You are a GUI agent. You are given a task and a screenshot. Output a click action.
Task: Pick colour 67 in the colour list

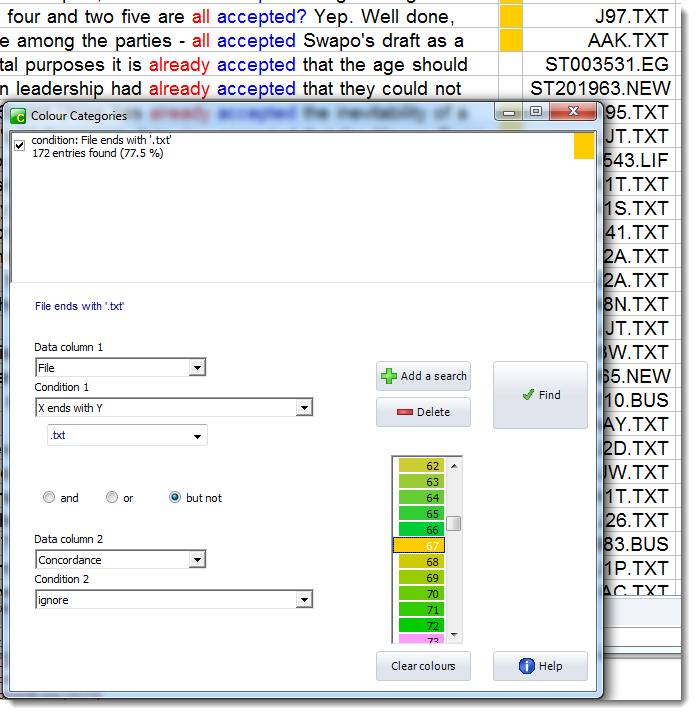point(420,546)
